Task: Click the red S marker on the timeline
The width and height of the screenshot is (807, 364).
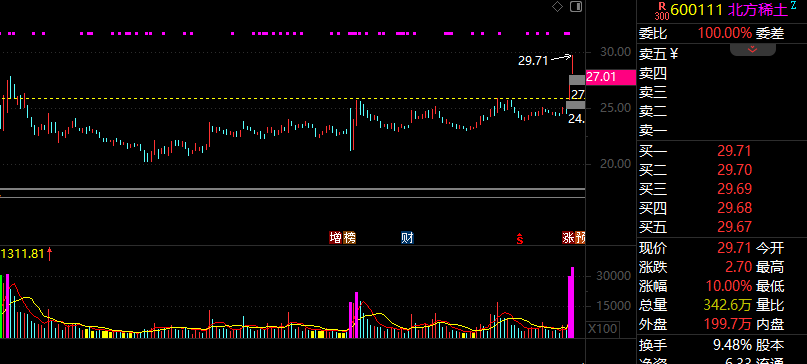Action: 520,238
